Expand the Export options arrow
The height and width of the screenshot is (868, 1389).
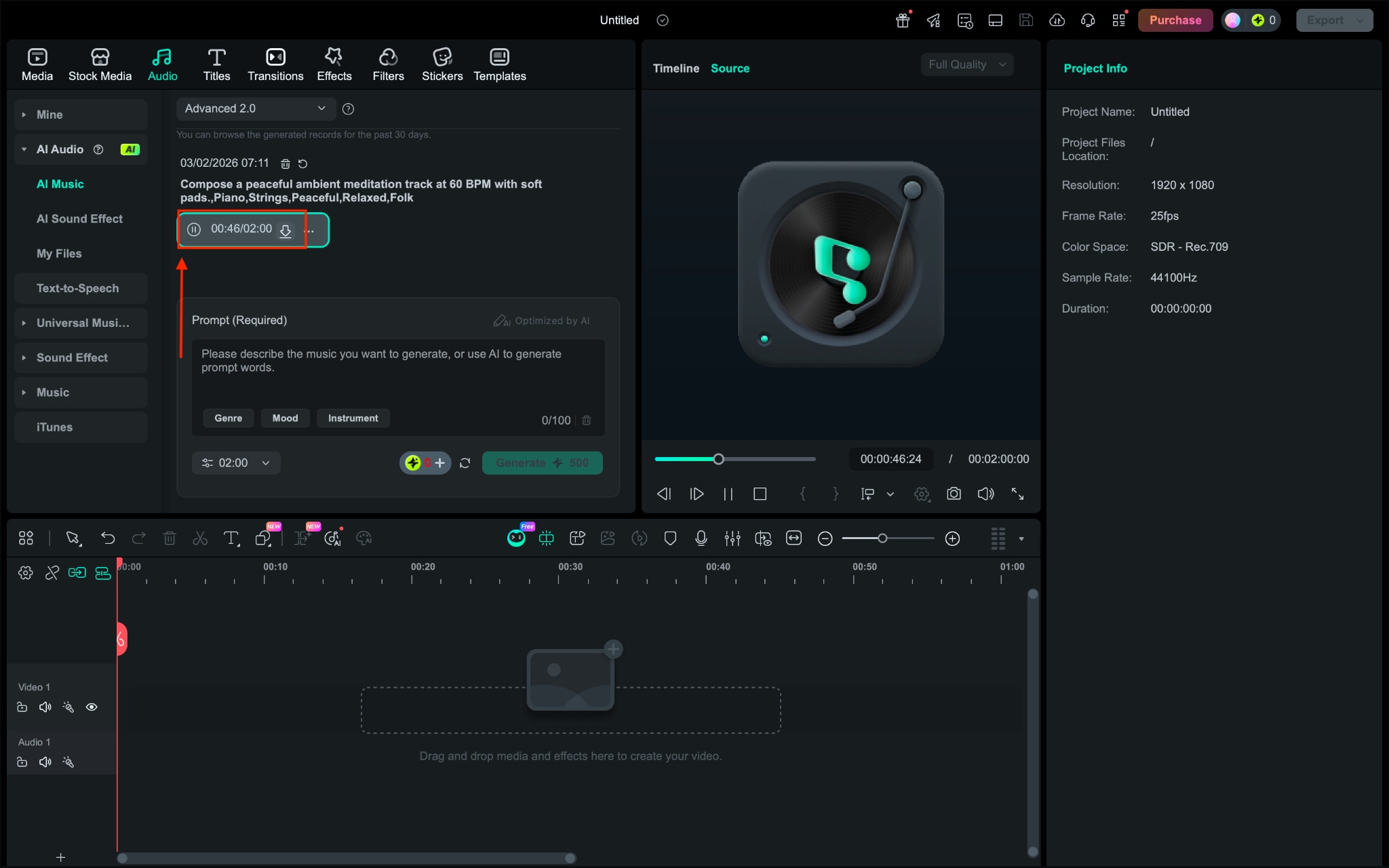[x=1360, y=20]
